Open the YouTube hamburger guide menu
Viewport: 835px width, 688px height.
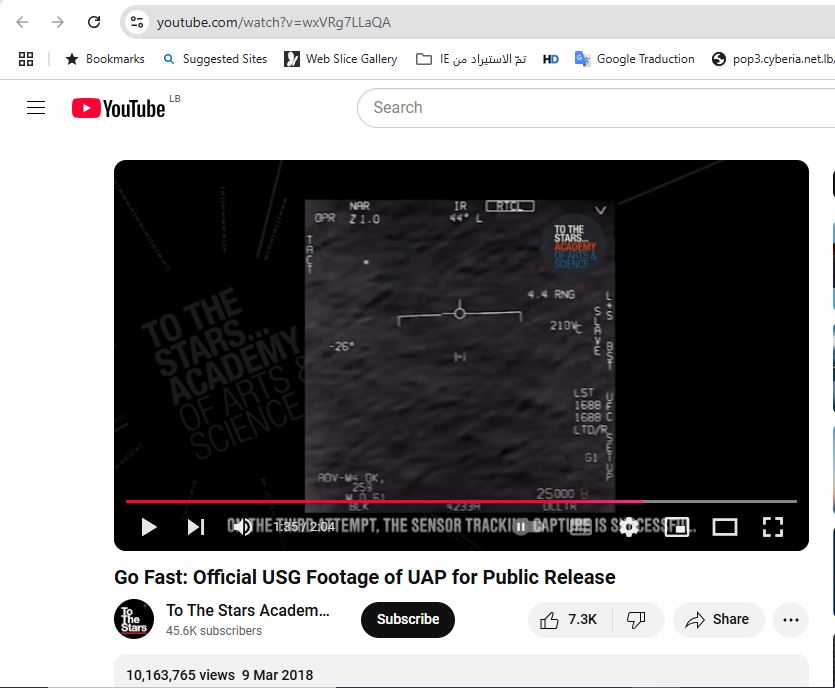point(36,108)
